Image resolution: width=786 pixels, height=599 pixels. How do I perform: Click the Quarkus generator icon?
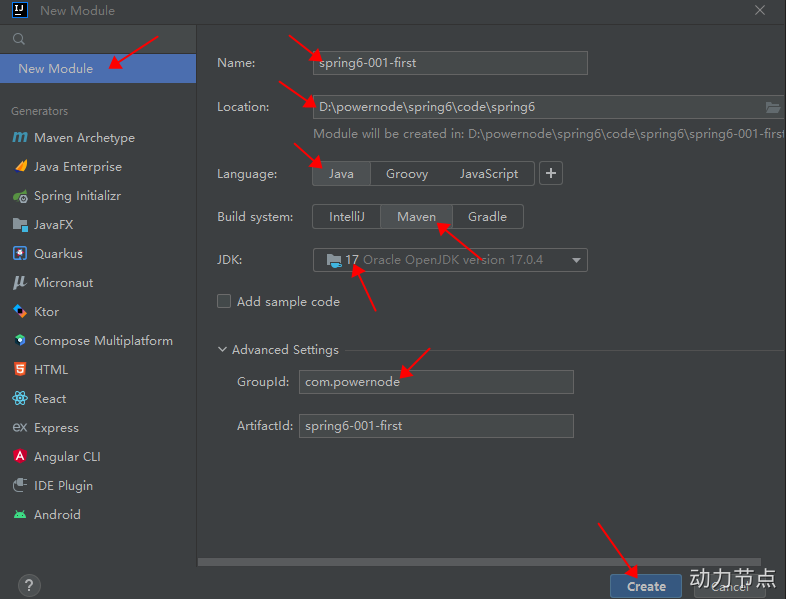(x=20, y=254)
